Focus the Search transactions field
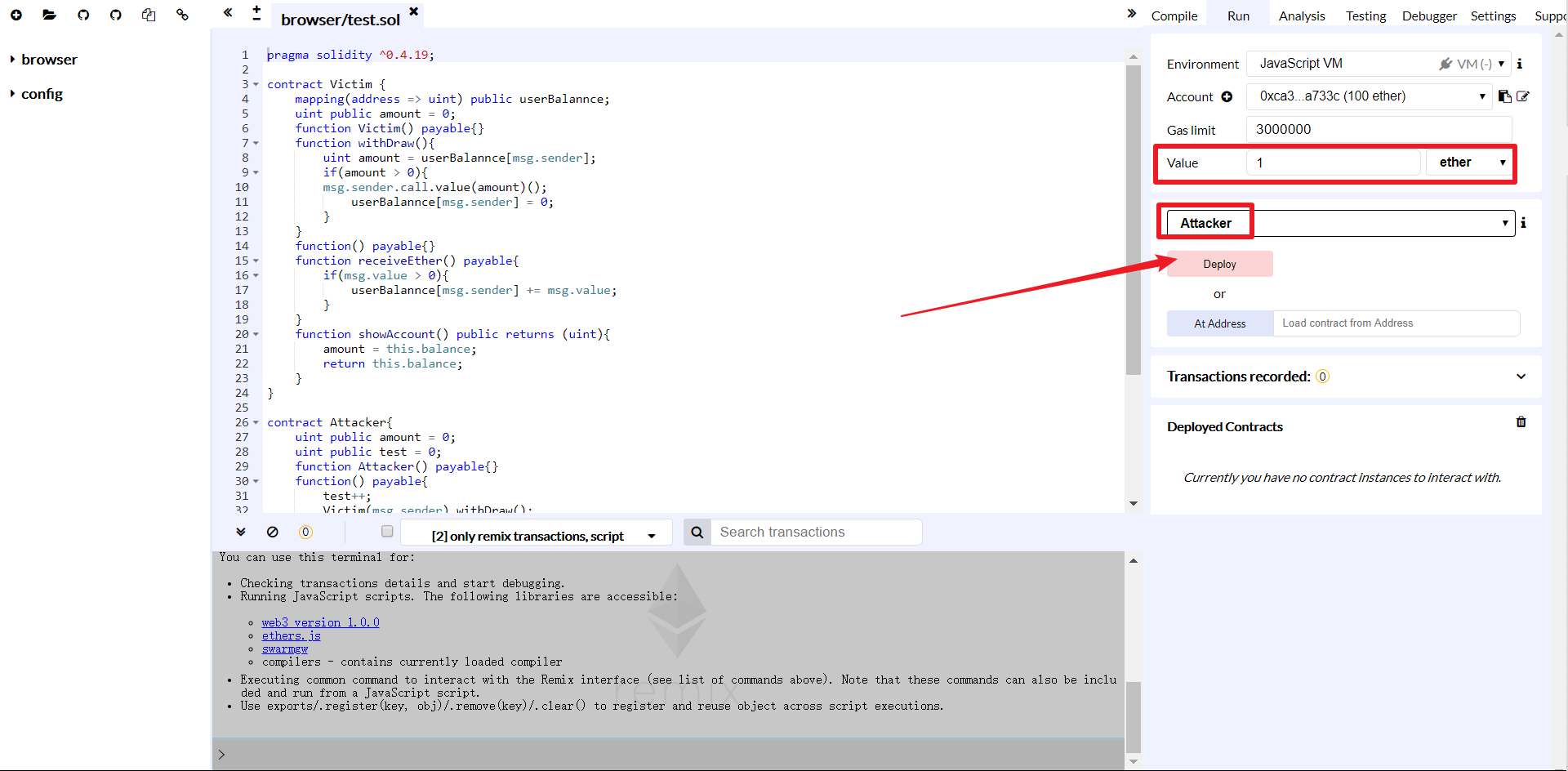The width and height of the screenshot is (1568, 771). 816,533
